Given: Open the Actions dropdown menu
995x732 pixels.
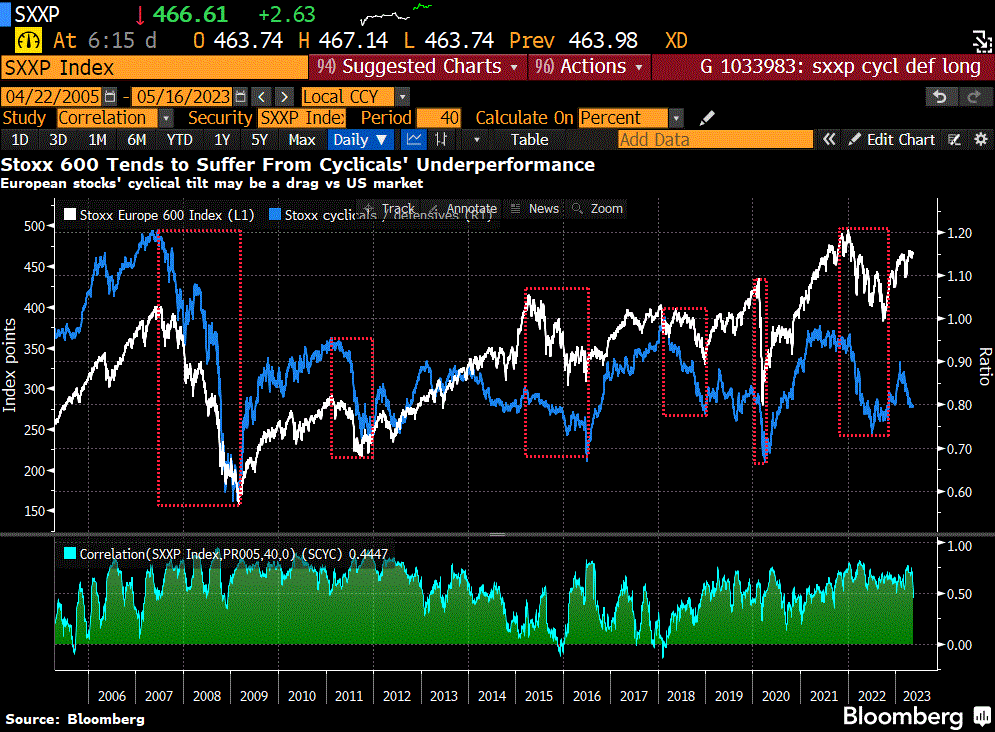Looking at the screenshot, I should [589, 67].
